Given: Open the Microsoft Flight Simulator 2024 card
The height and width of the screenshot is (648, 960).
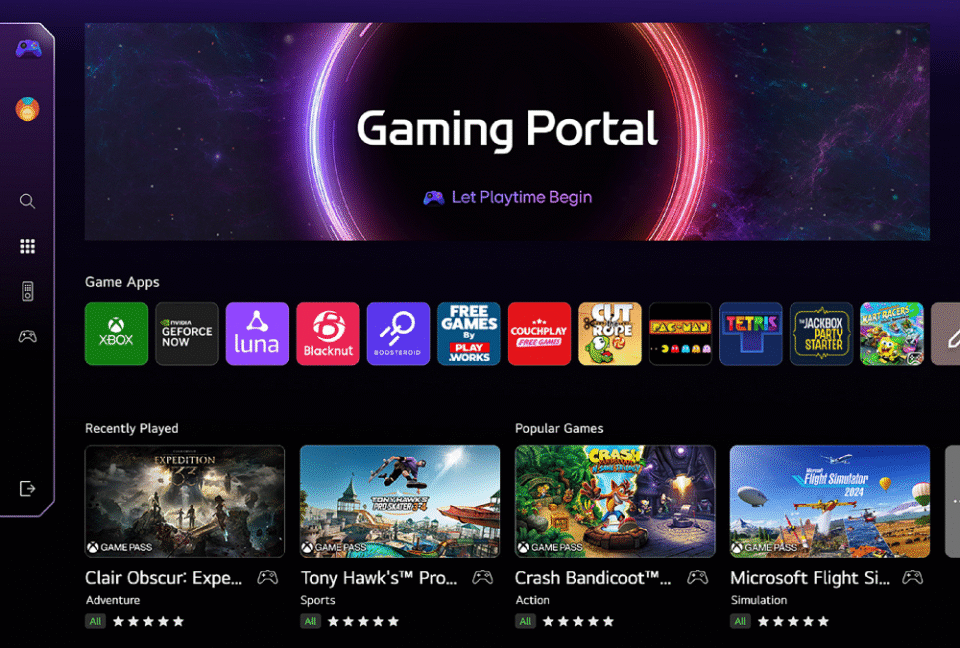Looking at the screenshot, I should click(830, 501).
